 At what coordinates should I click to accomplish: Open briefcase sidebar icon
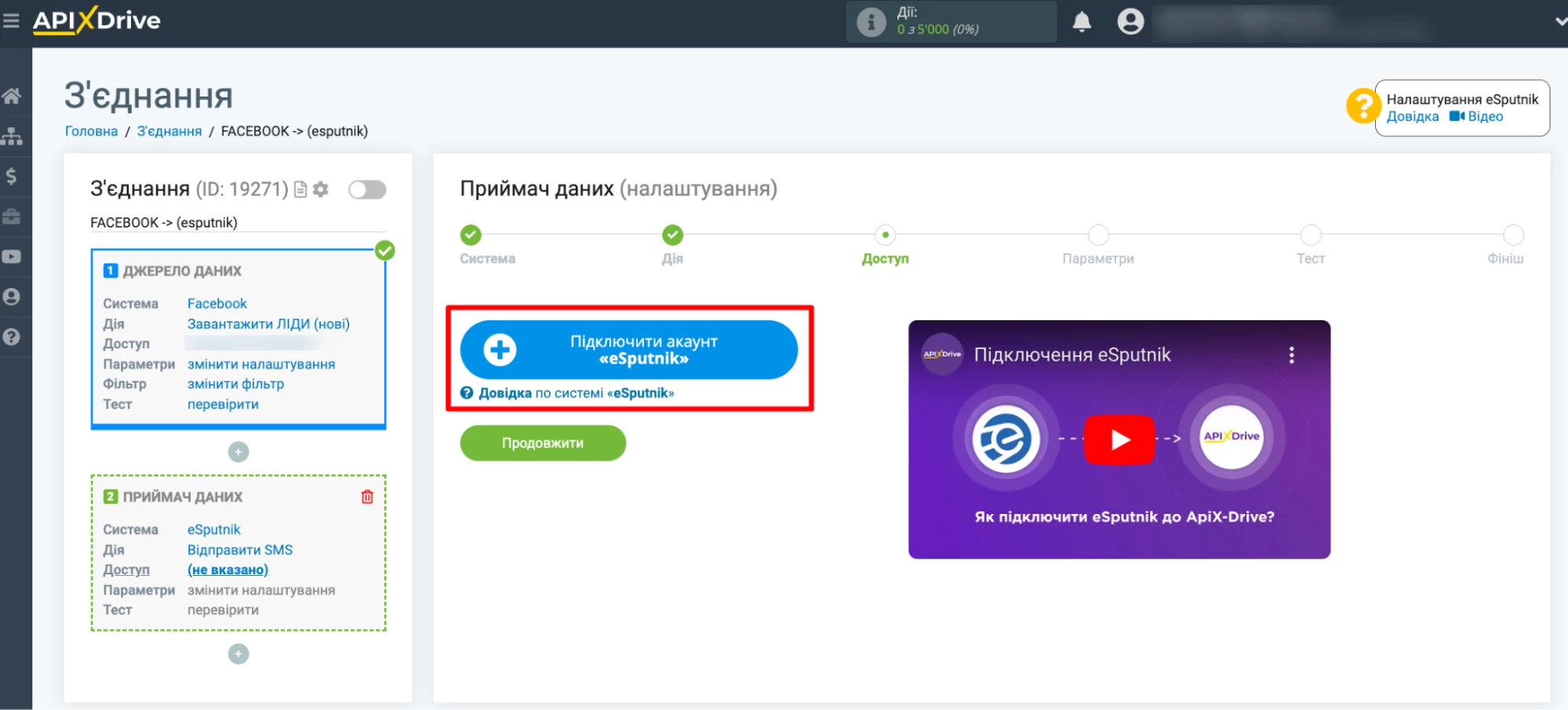[x=11, y=216]
